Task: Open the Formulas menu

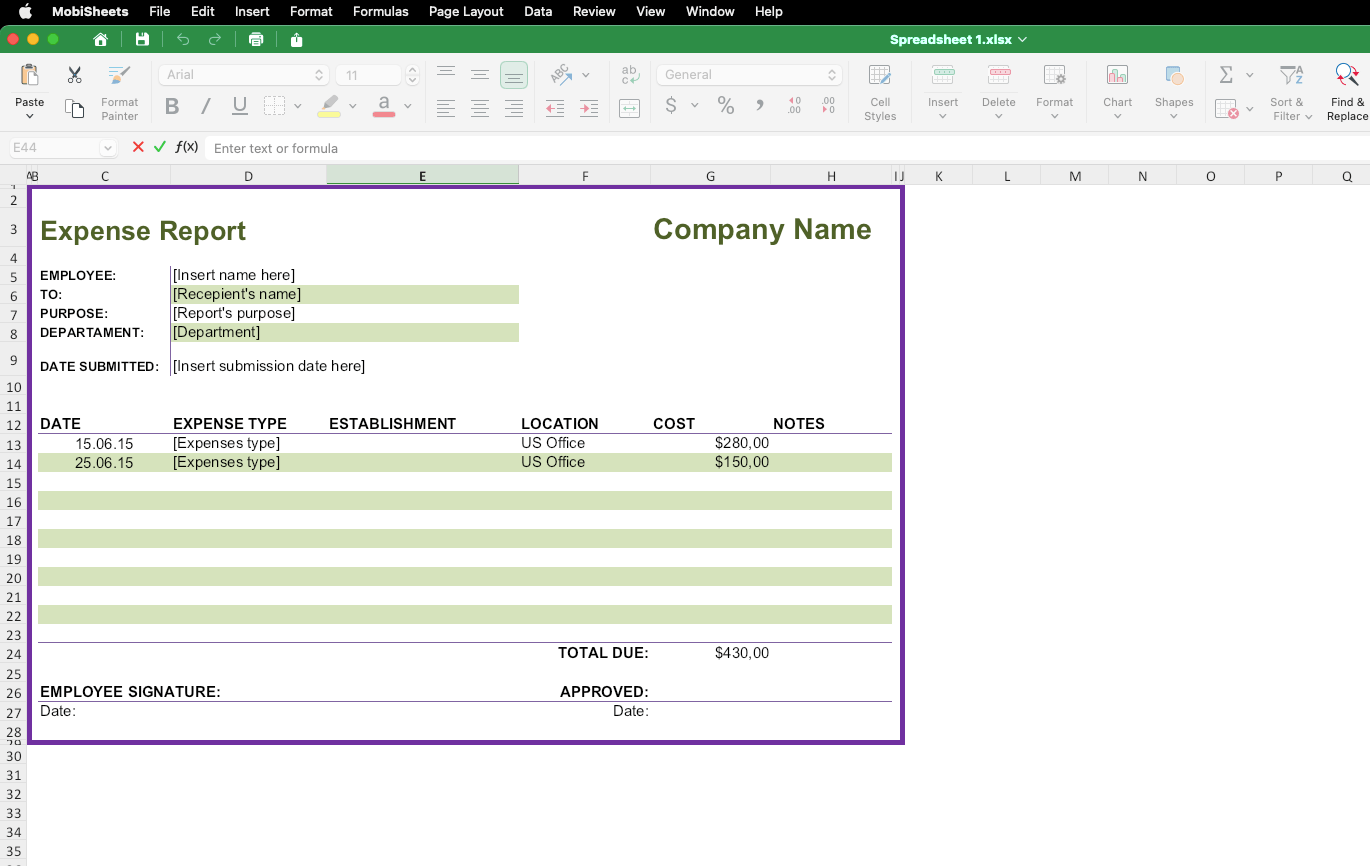Action: click(x=380, y=12)
